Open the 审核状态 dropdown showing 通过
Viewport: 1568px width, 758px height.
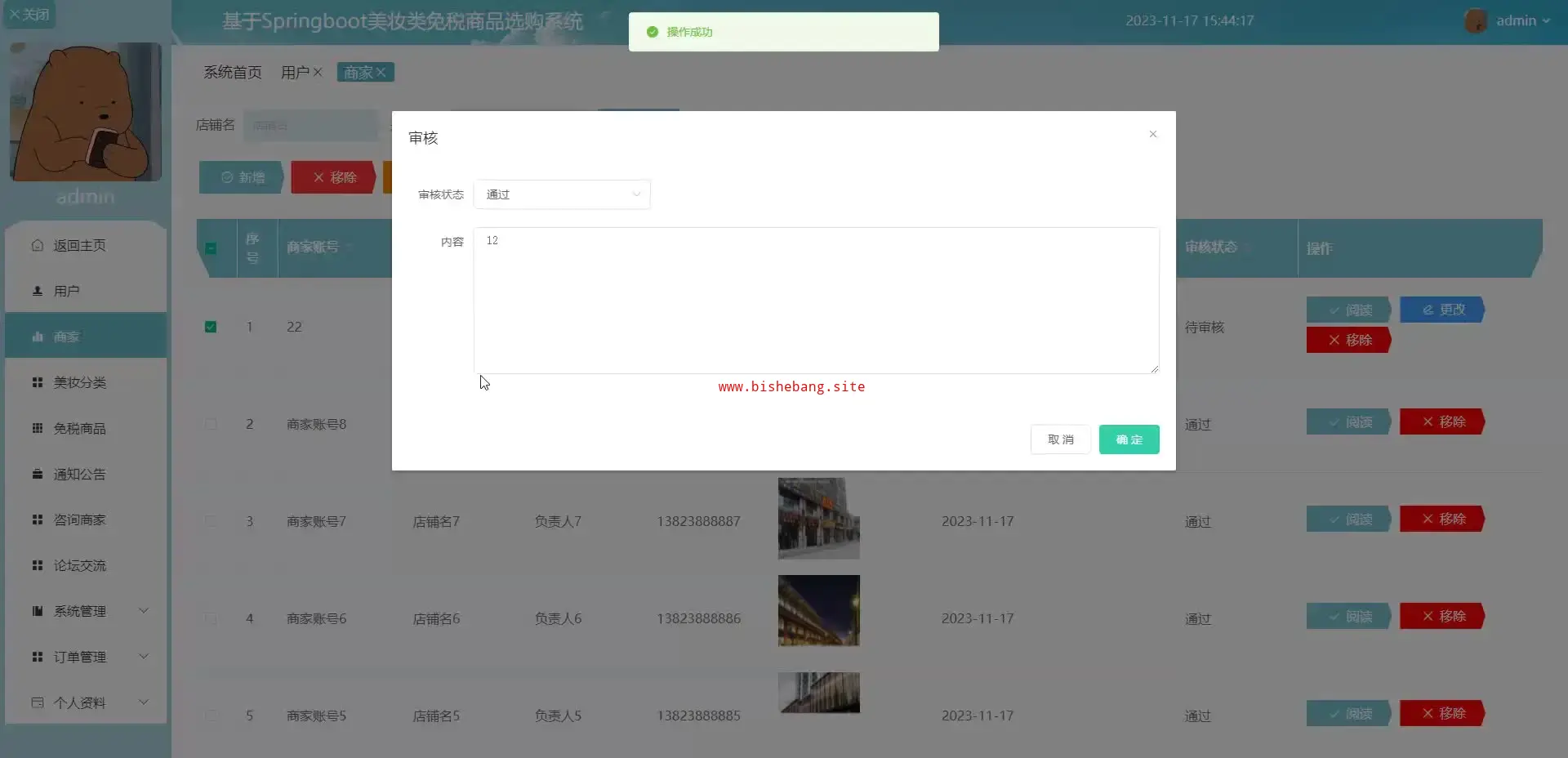point(562,194)
